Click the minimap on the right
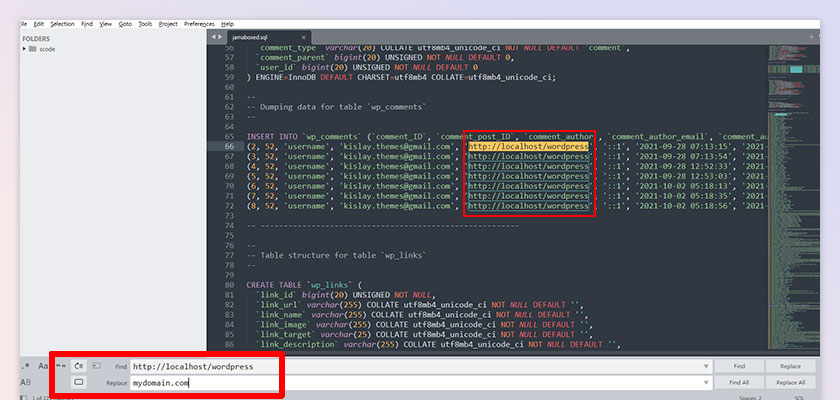 coord(793,198)
